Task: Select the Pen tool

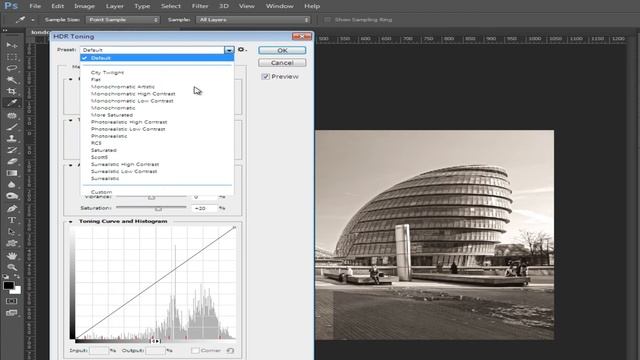Action: 12,209
